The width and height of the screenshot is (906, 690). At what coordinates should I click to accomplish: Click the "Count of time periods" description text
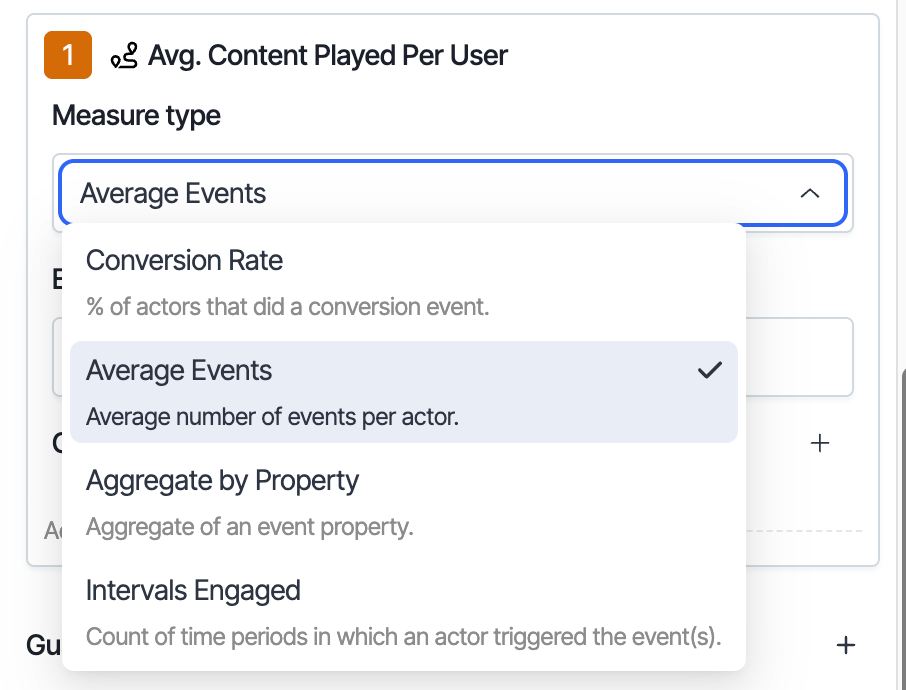(403, 636)
